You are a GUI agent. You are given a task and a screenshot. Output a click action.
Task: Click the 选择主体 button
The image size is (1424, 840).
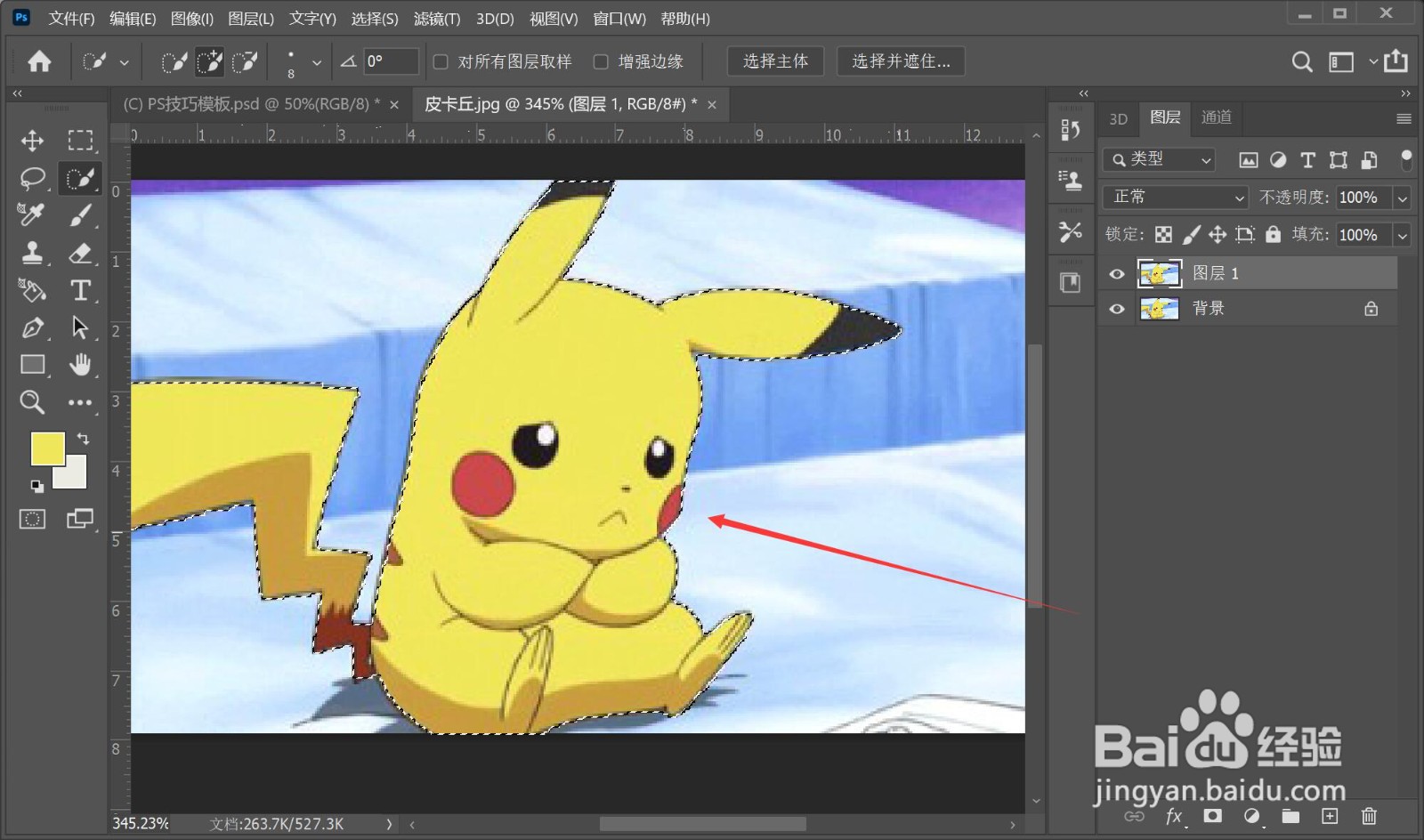coord(776,61)
